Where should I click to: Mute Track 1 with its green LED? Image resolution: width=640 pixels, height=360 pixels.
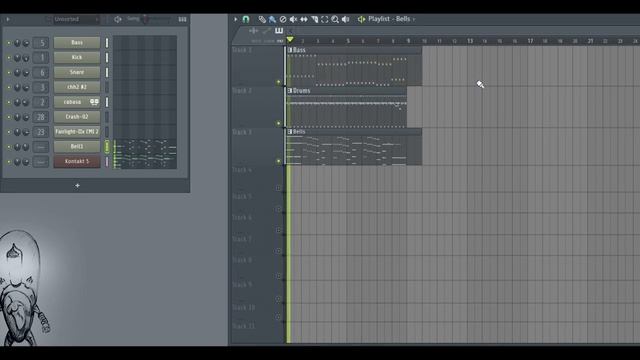(279, 82)
